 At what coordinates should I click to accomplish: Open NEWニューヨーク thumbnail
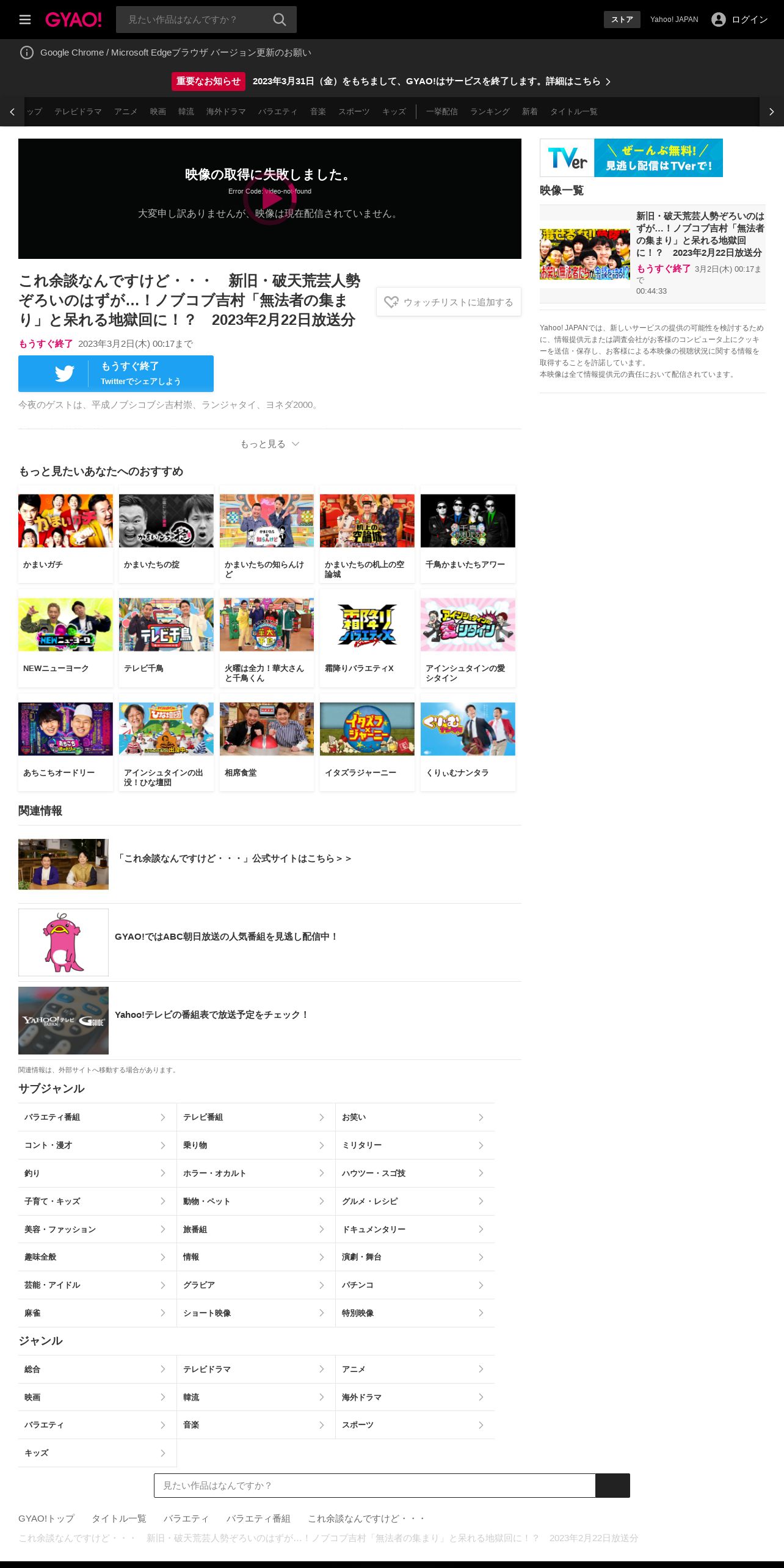pyautogui.click(x=66, y=625)
